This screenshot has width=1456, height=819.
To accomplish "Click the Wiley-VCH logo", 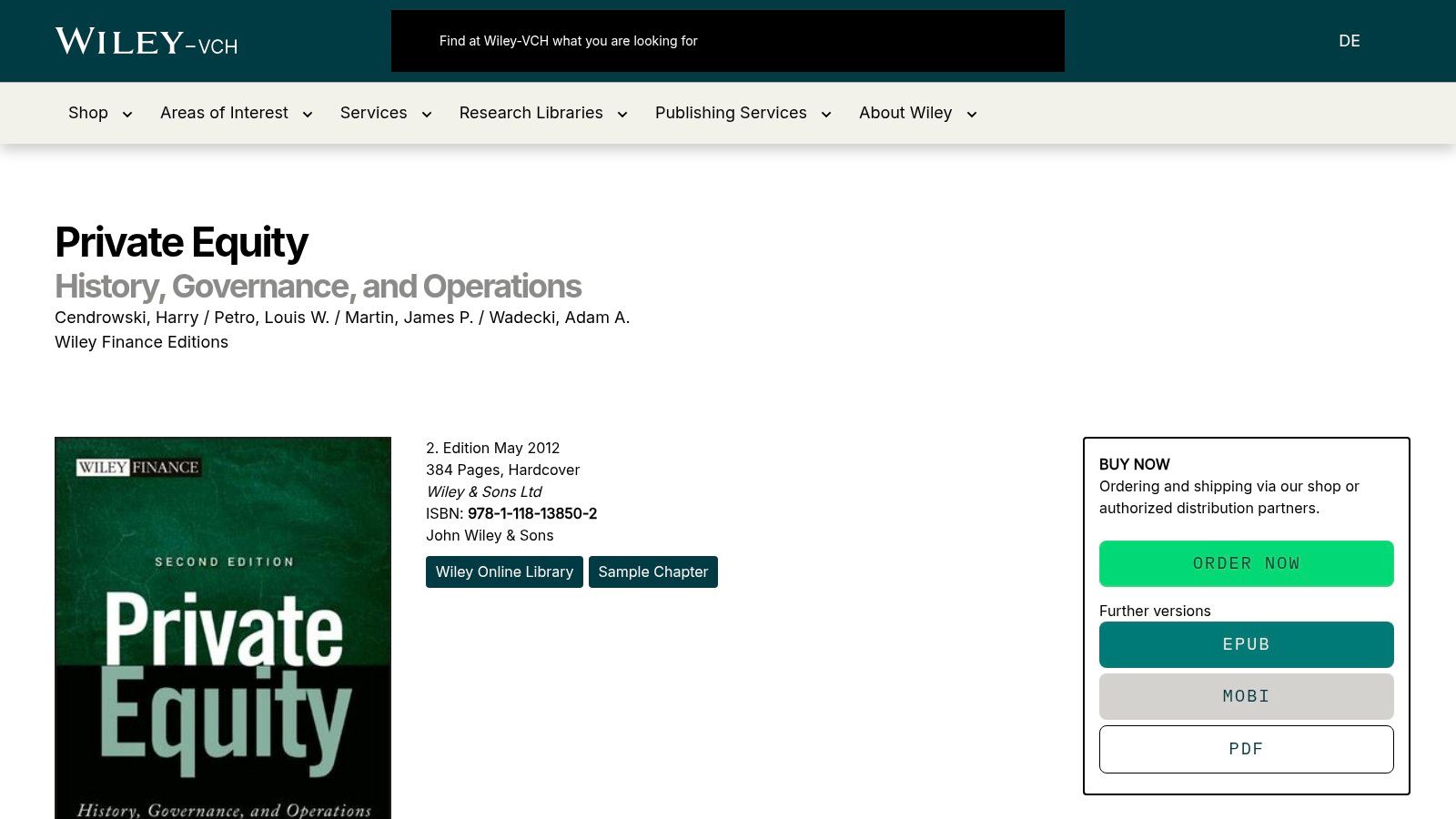I will point(147,41).
